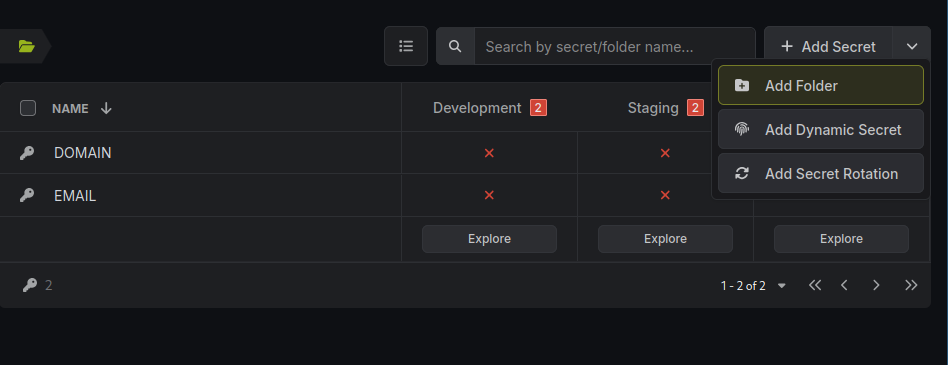Click the green open folder breadcrumb icon

[x=26, y=46]
